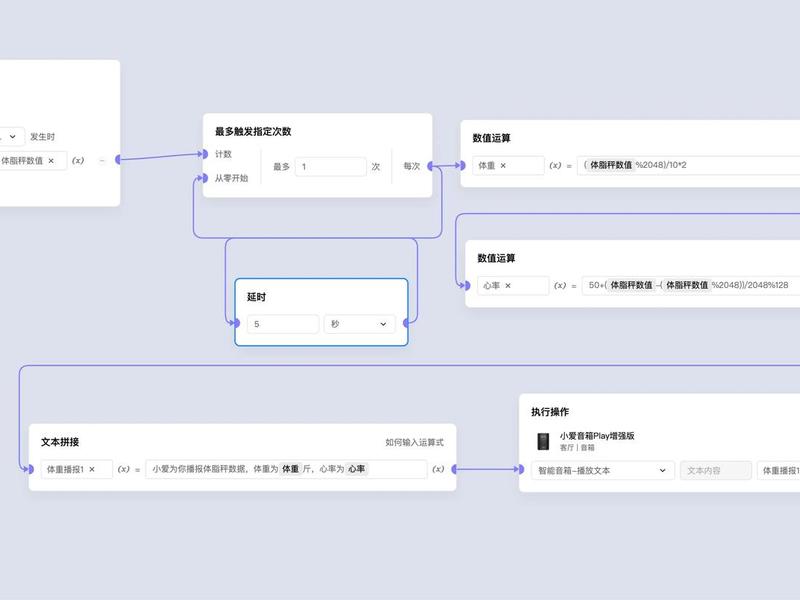Select the 最多触发指定次数 card title
The height and width of the screenshot is (600, 800).
(x=253, y=131)
